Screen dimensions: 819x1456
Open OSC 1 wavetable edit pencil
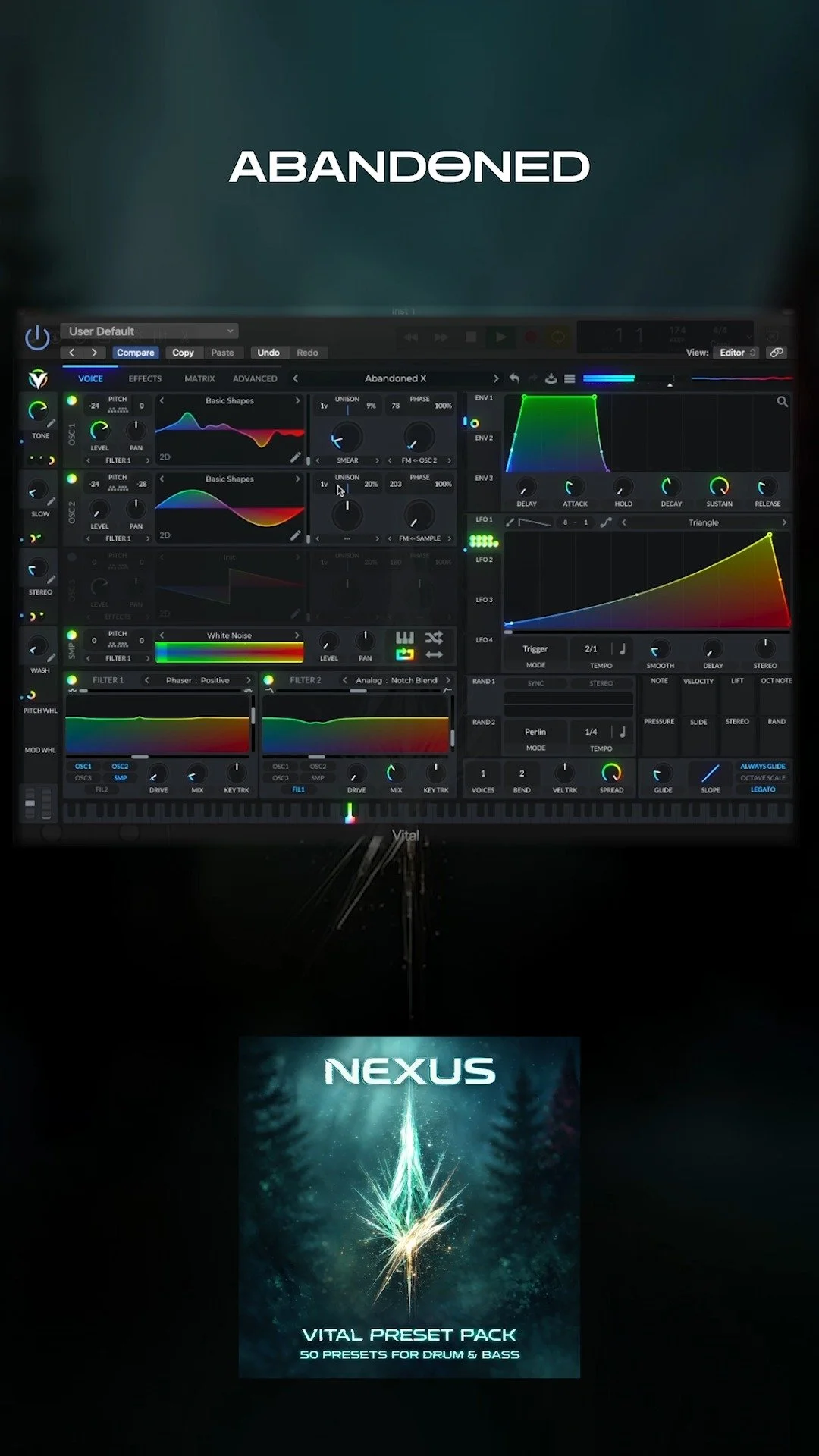pyautogui.click(x=295, y=457)
